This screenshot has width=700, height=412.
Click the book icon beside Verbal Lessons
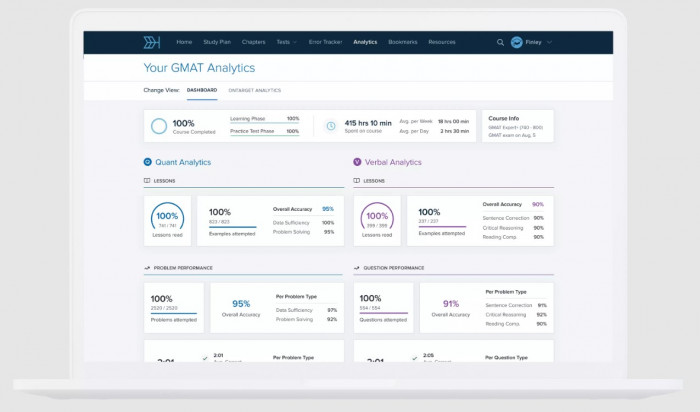(356, 181)
